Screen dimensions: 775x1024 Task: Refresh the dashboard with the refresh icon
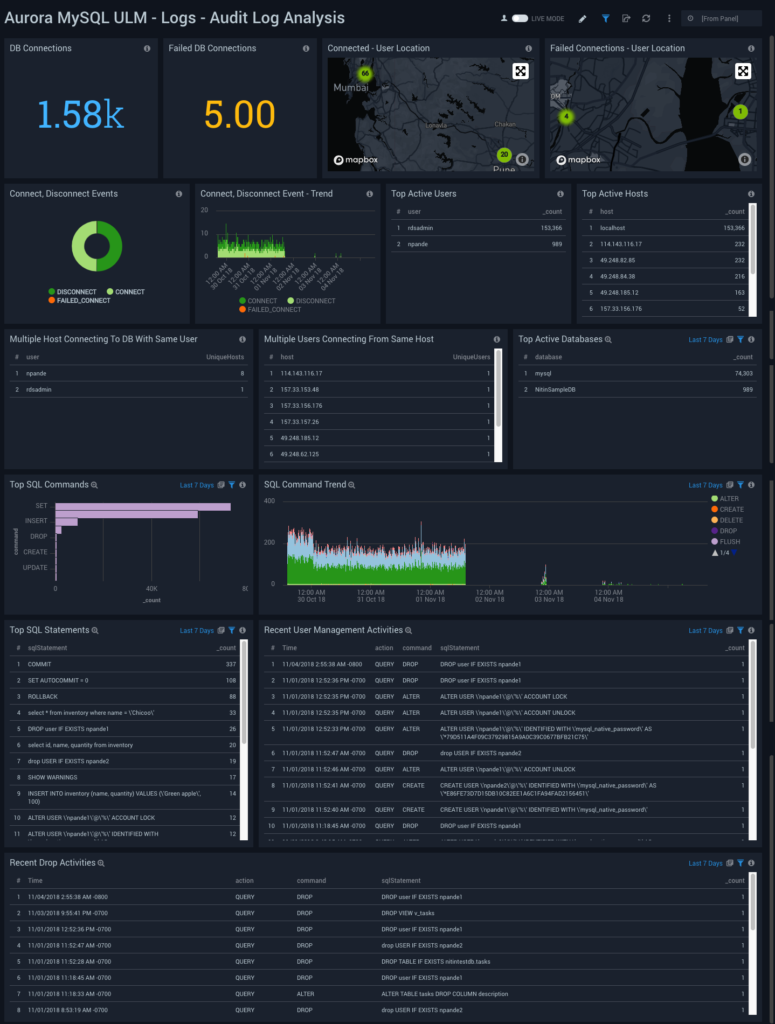click(x=646, y=18)
